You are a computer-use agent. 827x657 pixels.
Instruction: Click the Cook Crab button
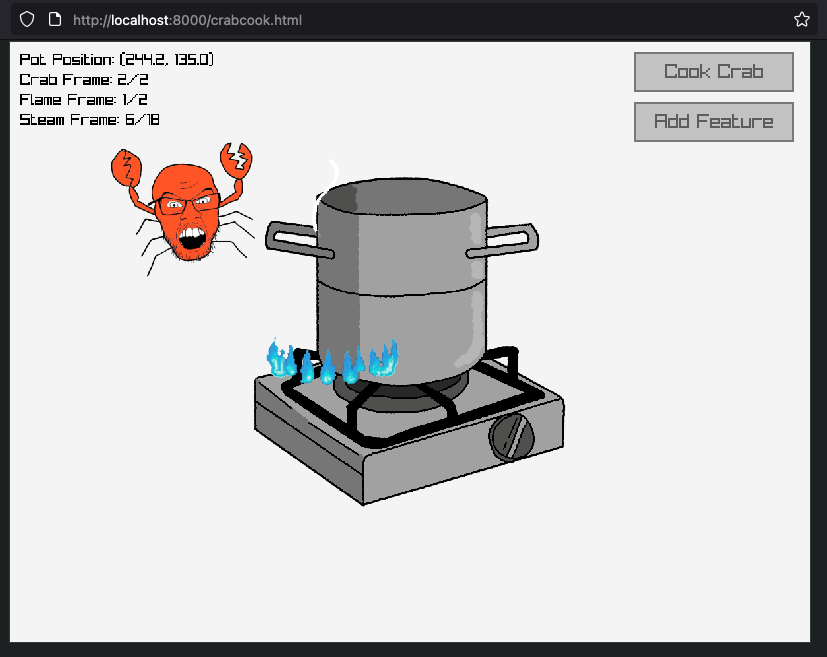(x=714, y=72)
